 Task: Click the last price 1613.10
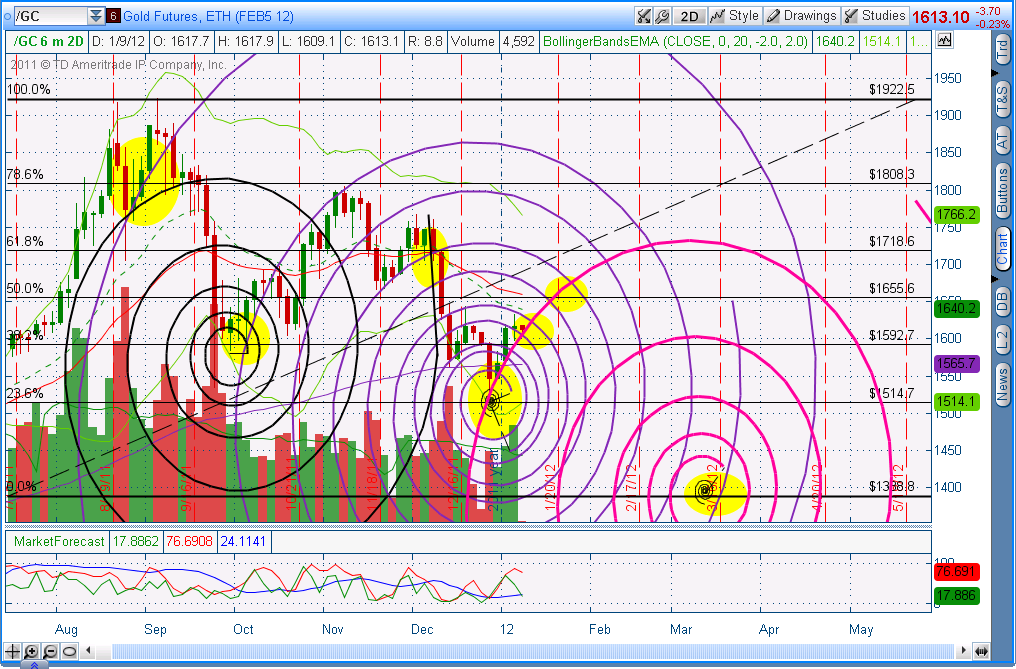941,17
